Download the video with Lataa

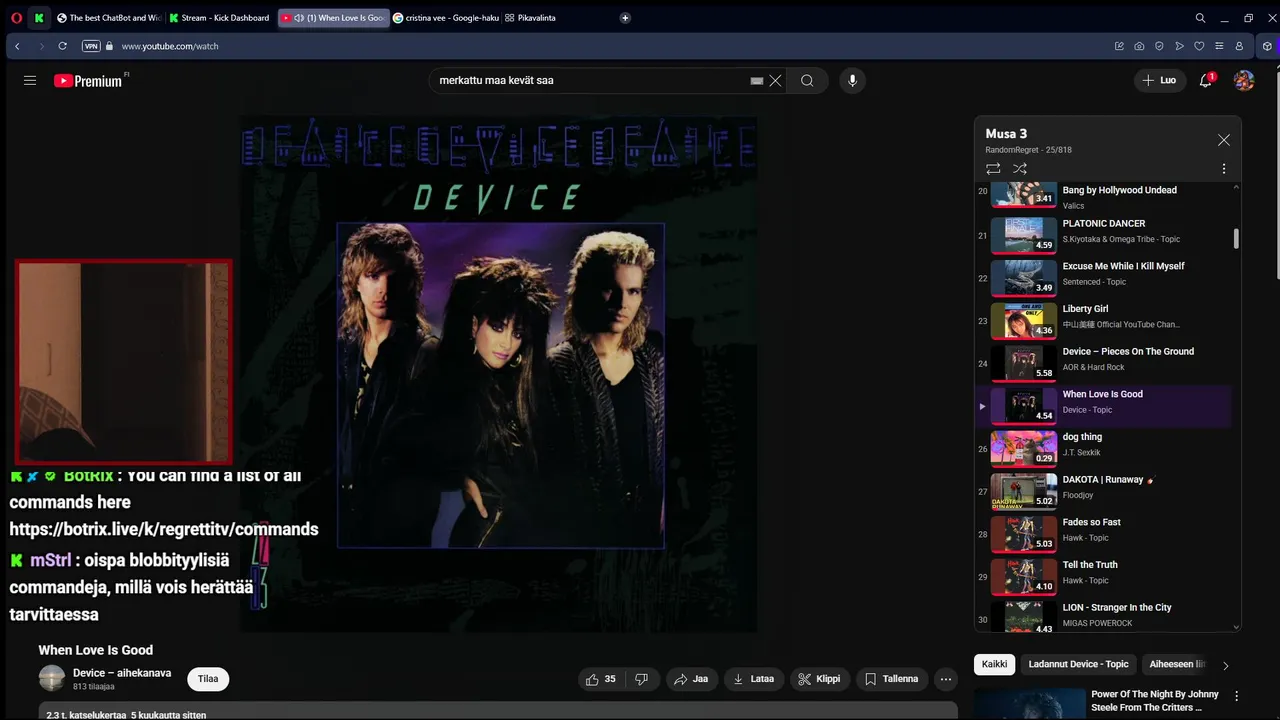(x=754, y=679)
